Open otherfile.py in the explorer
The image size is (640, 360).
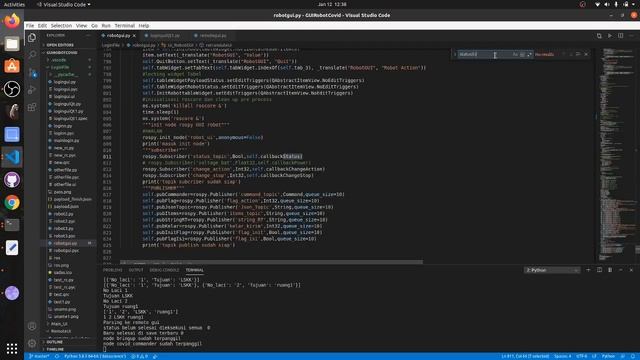[65, 170]
